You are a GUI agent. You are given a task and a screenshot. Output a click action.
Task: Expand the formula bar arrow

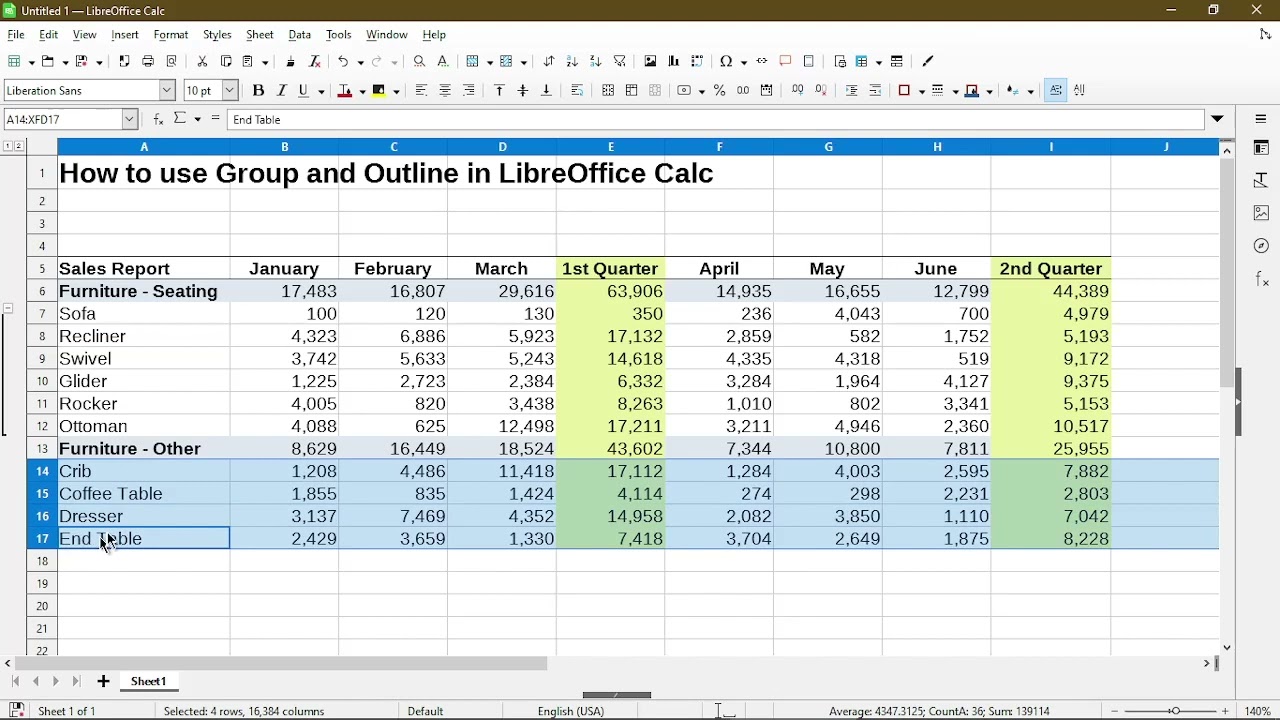pyautogui.click(x=1218, y=120)
